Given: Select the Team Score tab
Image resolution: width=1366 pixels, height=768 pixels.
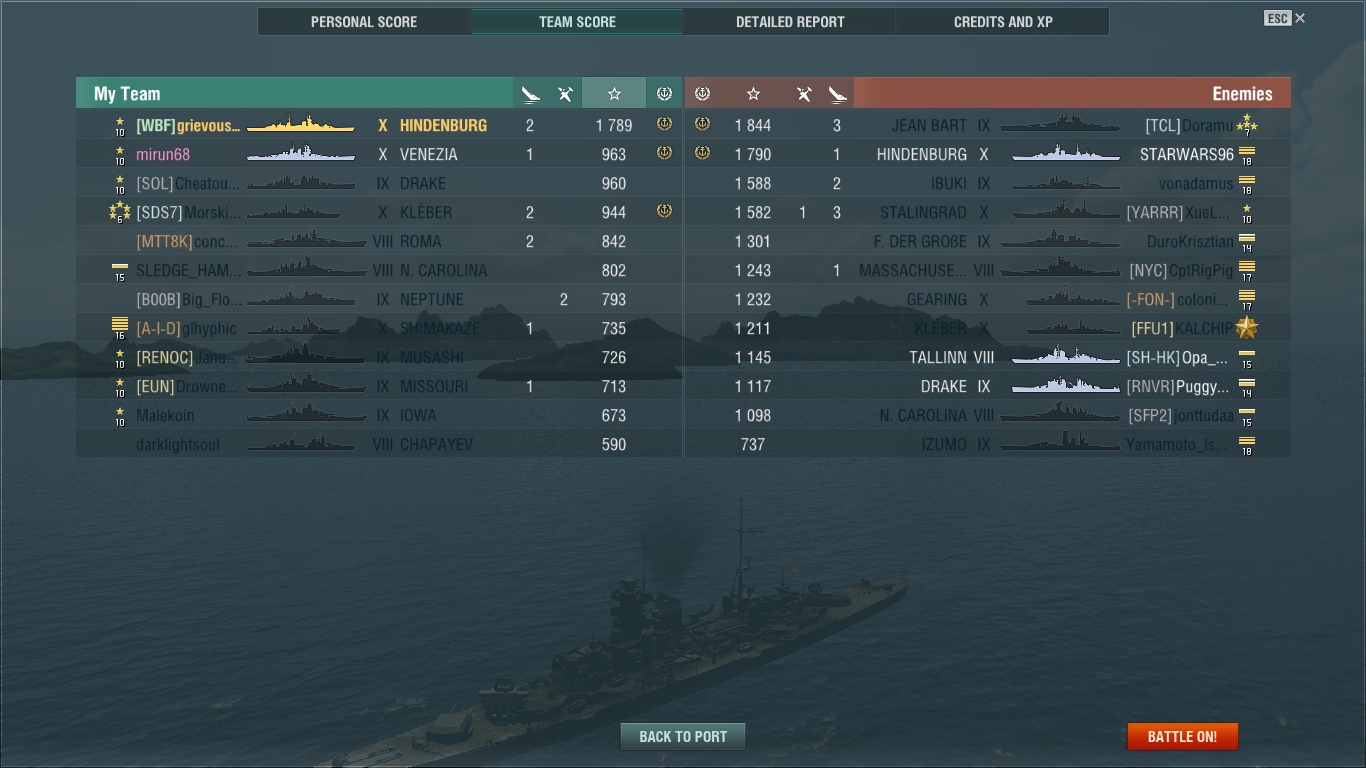Looking at the screenshot, I should click(577, 22).
